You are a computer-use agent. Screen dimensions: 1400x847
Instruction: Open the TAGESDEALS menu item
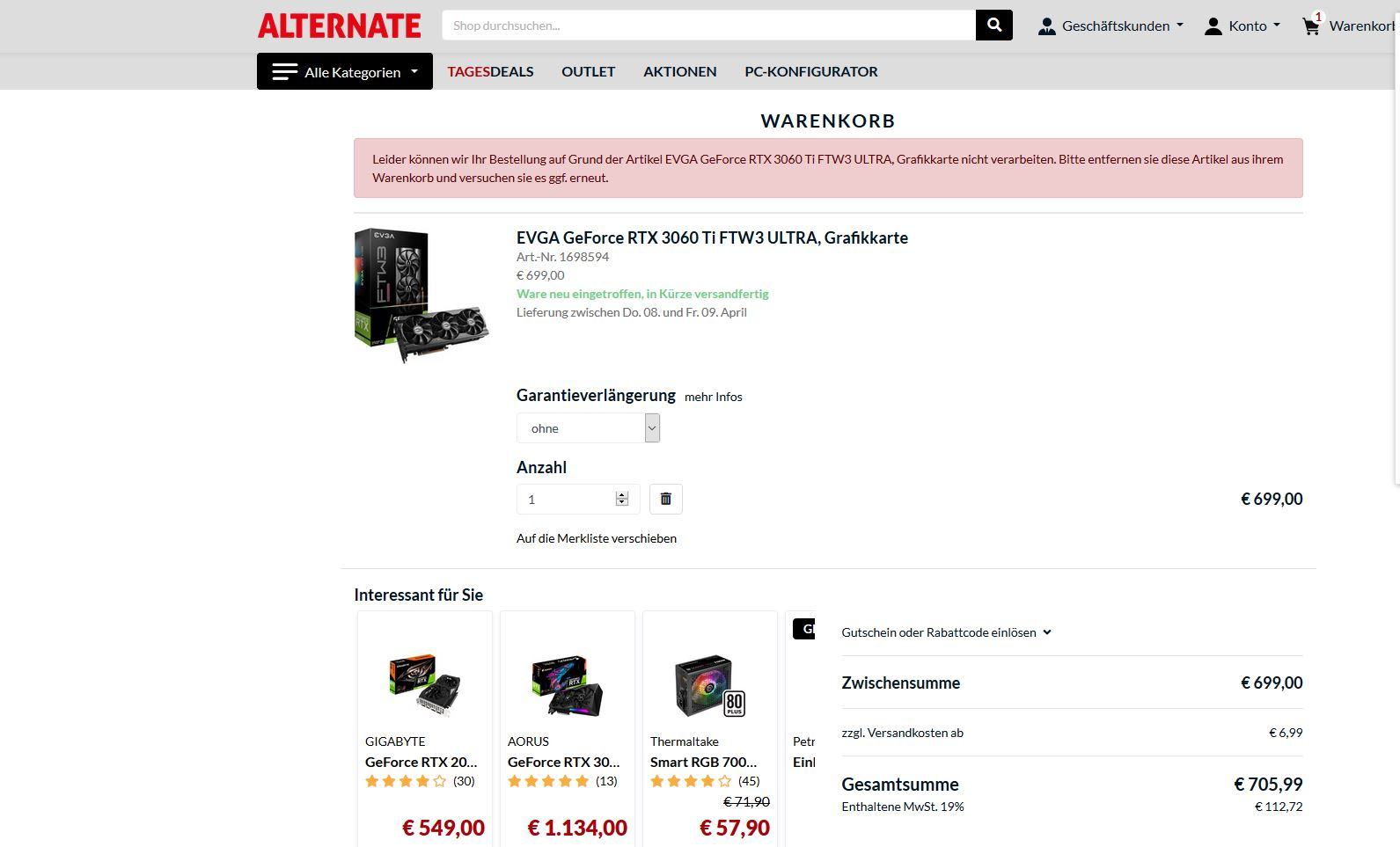pyautogui.click(x=490, y=71)
